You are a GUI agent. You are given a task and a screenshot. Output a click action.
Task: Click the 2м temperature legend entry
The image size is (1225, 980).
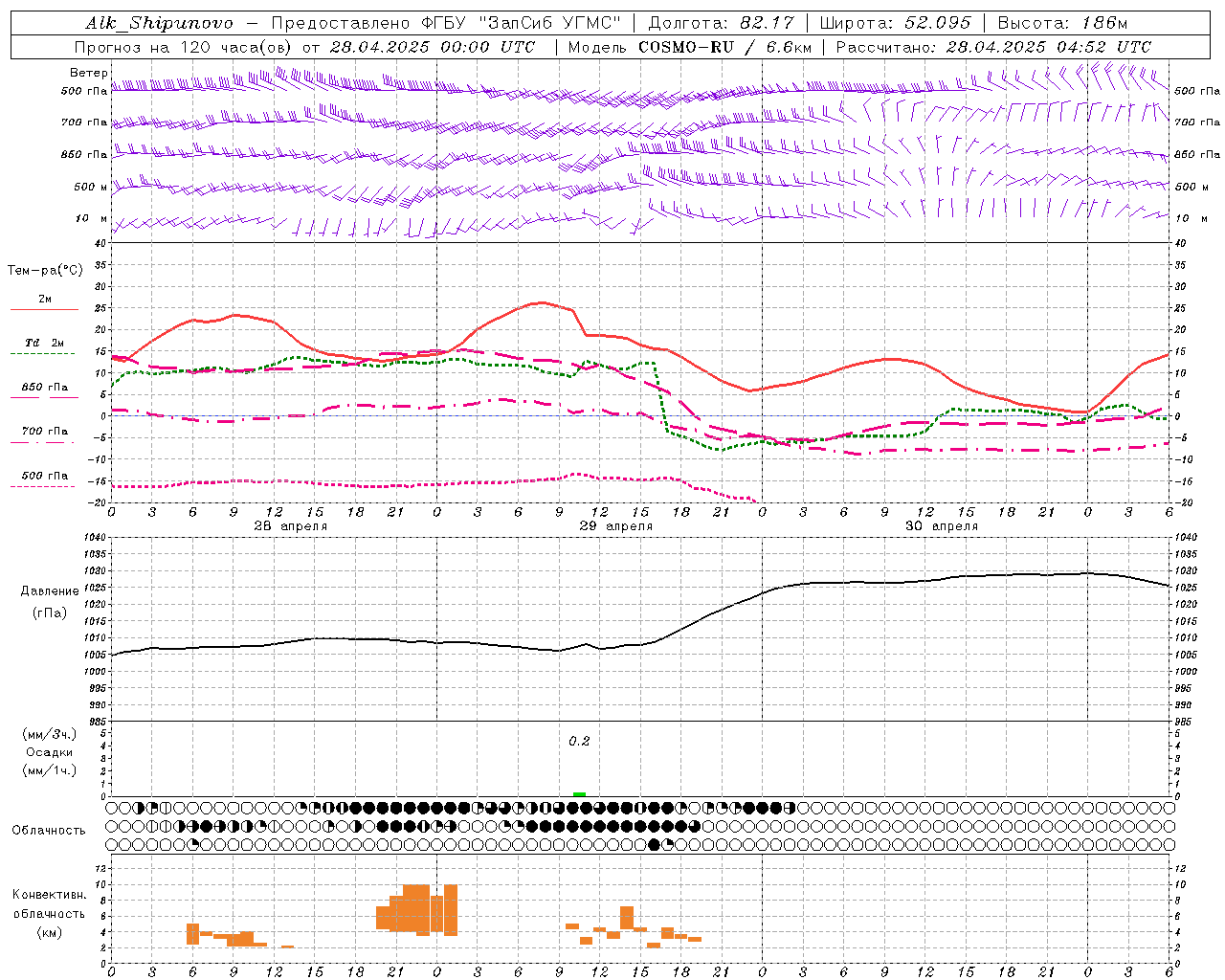45,300
